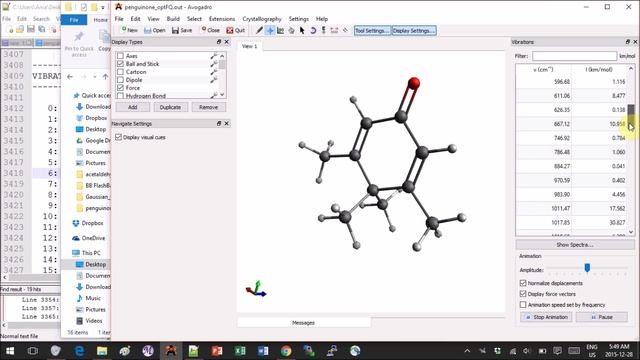Enable Animation speed set by frequency
Viewport: 640px width, 360px height.
[523, 305]
